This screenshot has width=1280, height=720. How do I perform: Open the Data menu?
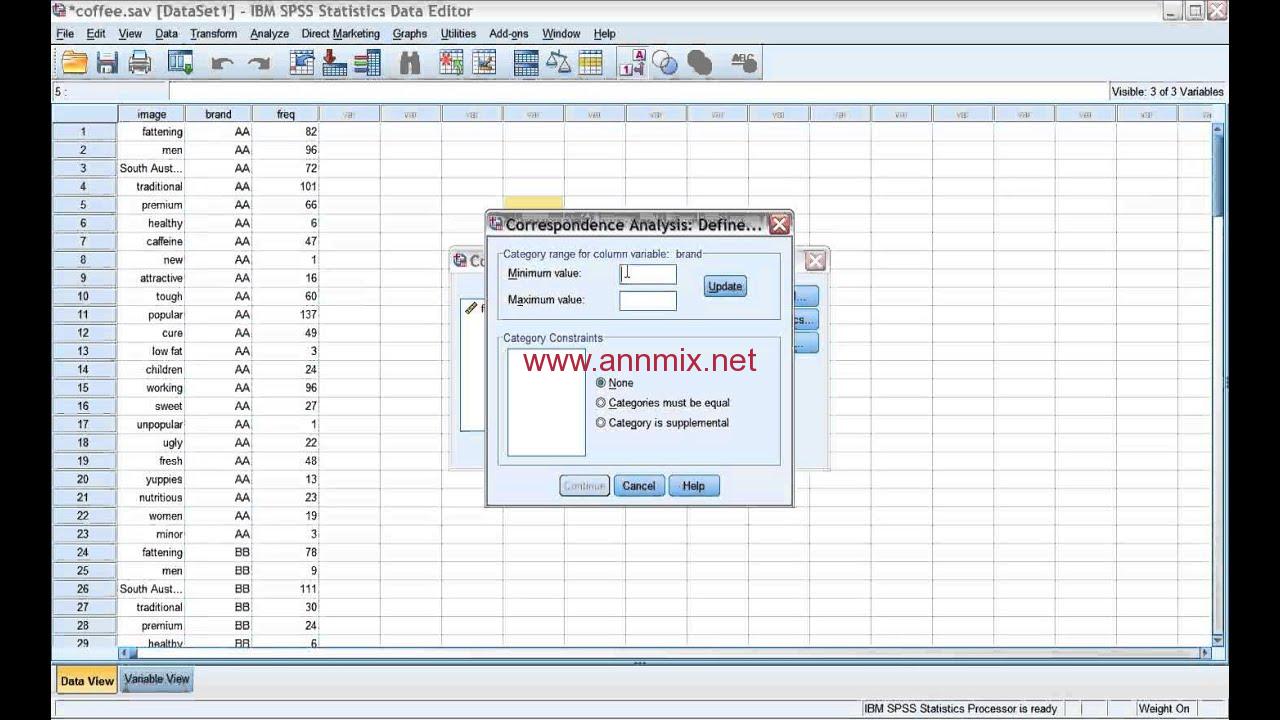pyautogui.click(x=167, y=33)
